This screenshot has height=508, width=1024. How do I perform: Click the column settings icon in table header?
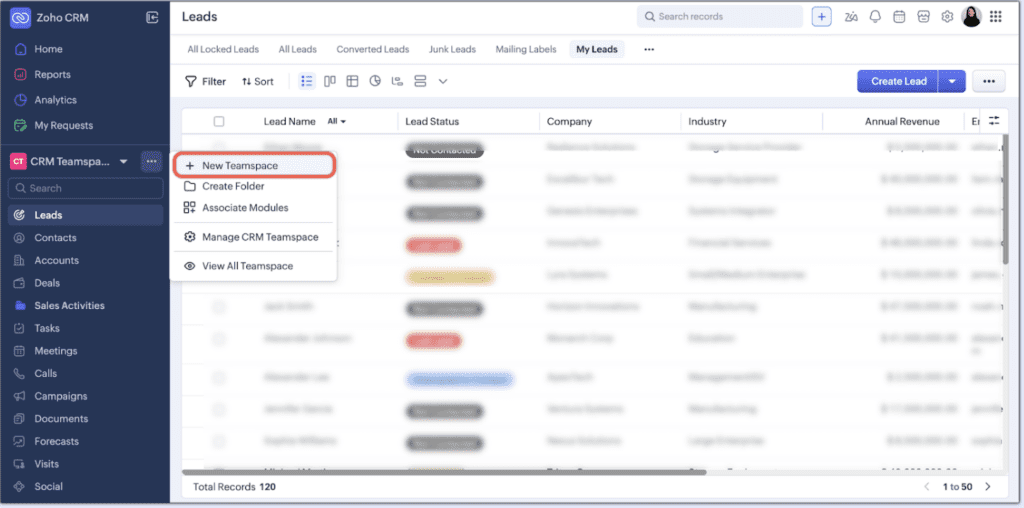993,121
